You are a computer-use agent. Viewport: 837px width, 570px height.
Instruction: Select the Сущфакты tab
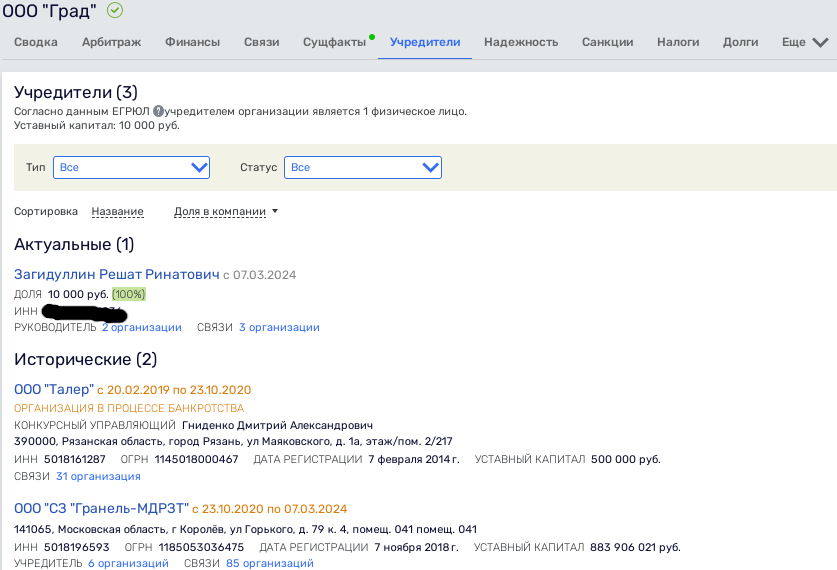334,43
